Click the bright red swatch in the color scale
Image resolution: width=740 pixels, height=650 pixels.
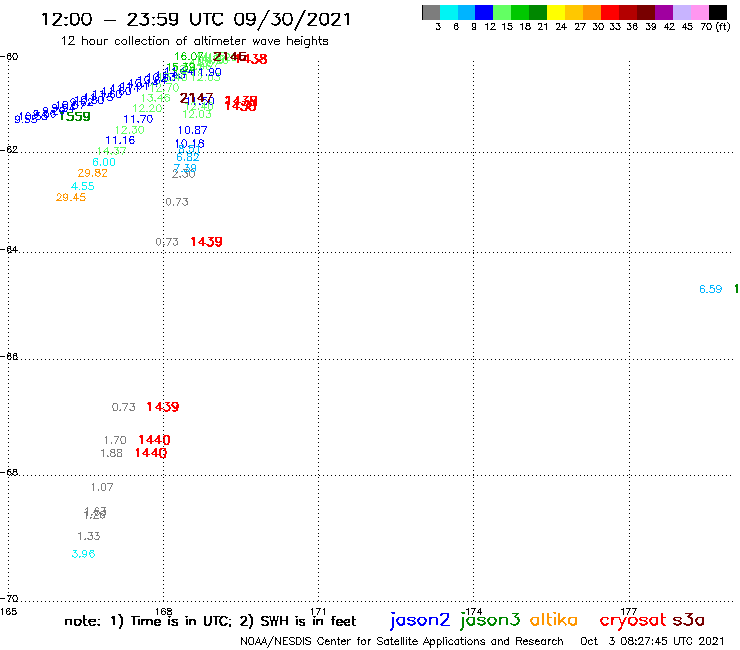610,12
